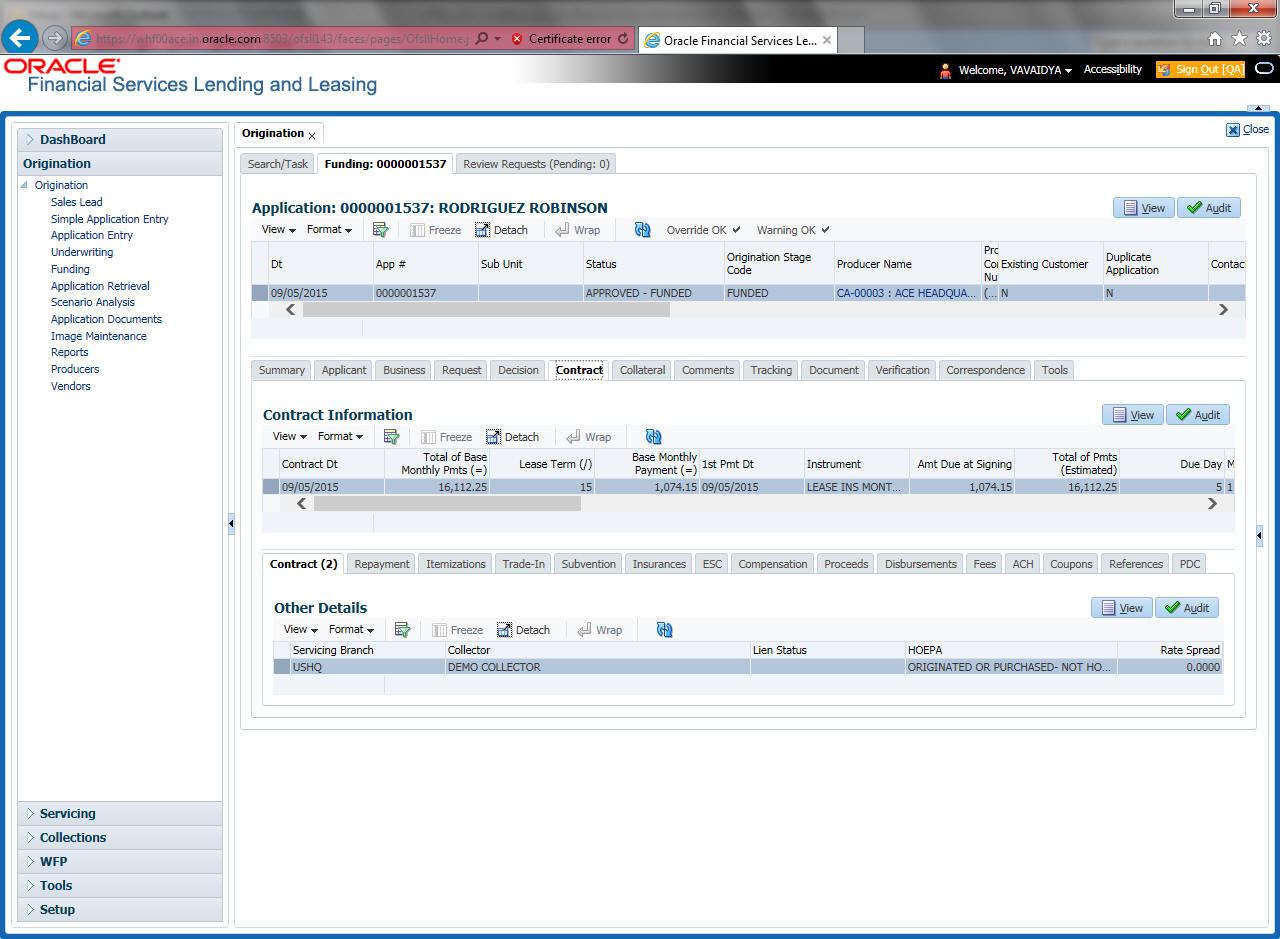
Task: Toggle the Override OK checkmark
Action: (737, 230)
